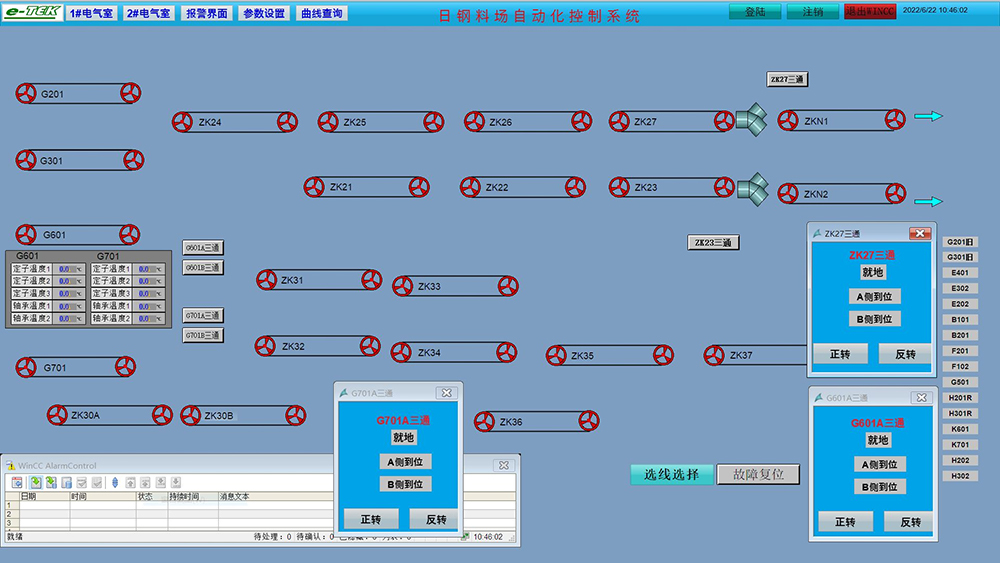Click 正转 in G701A三通 popup
Image resolution: width=1000 pixels, height=563 pixels.
click(371, 519)
